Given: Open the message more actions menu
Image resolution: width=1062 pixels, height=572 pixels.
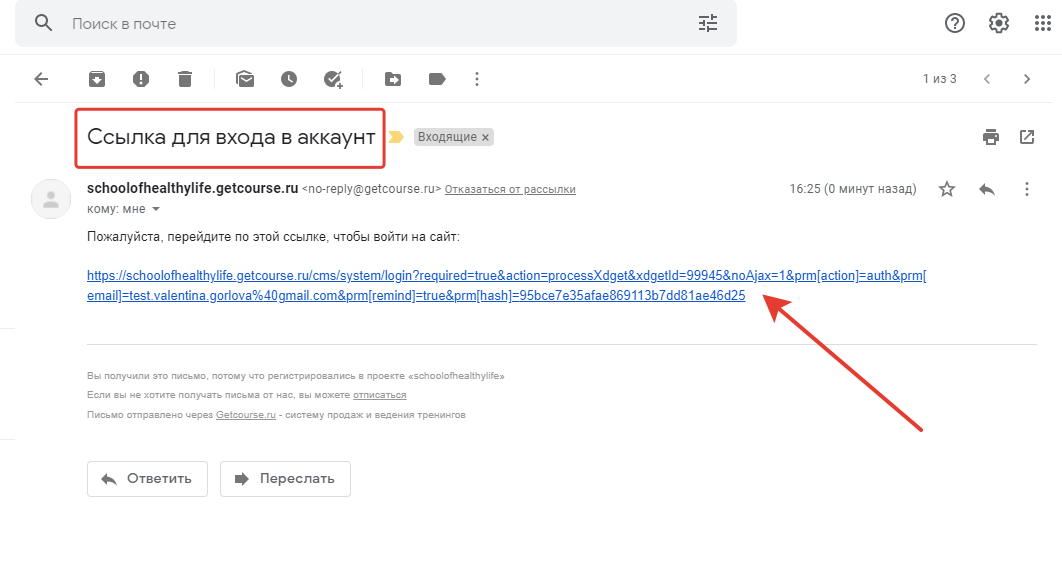Looking at the screenshot, I should coord(1027,189).
